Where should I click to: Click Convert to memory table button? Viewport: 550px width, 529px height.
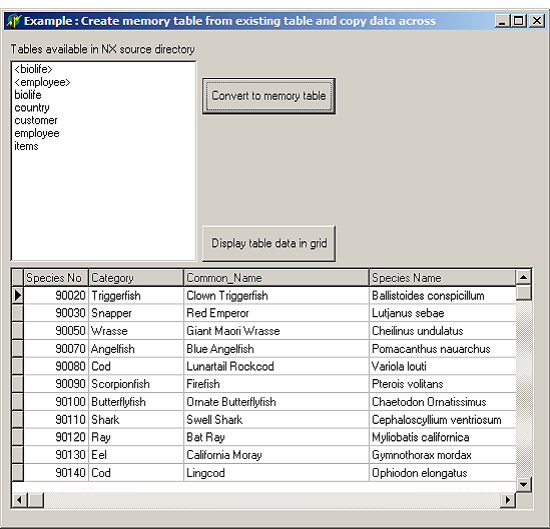point(269,96)
